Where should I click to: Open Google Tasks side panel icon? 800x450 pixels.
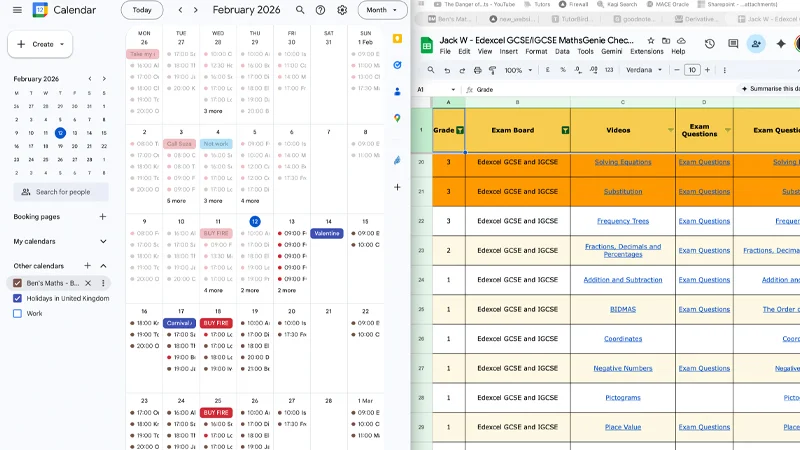(x=397, y=65)
